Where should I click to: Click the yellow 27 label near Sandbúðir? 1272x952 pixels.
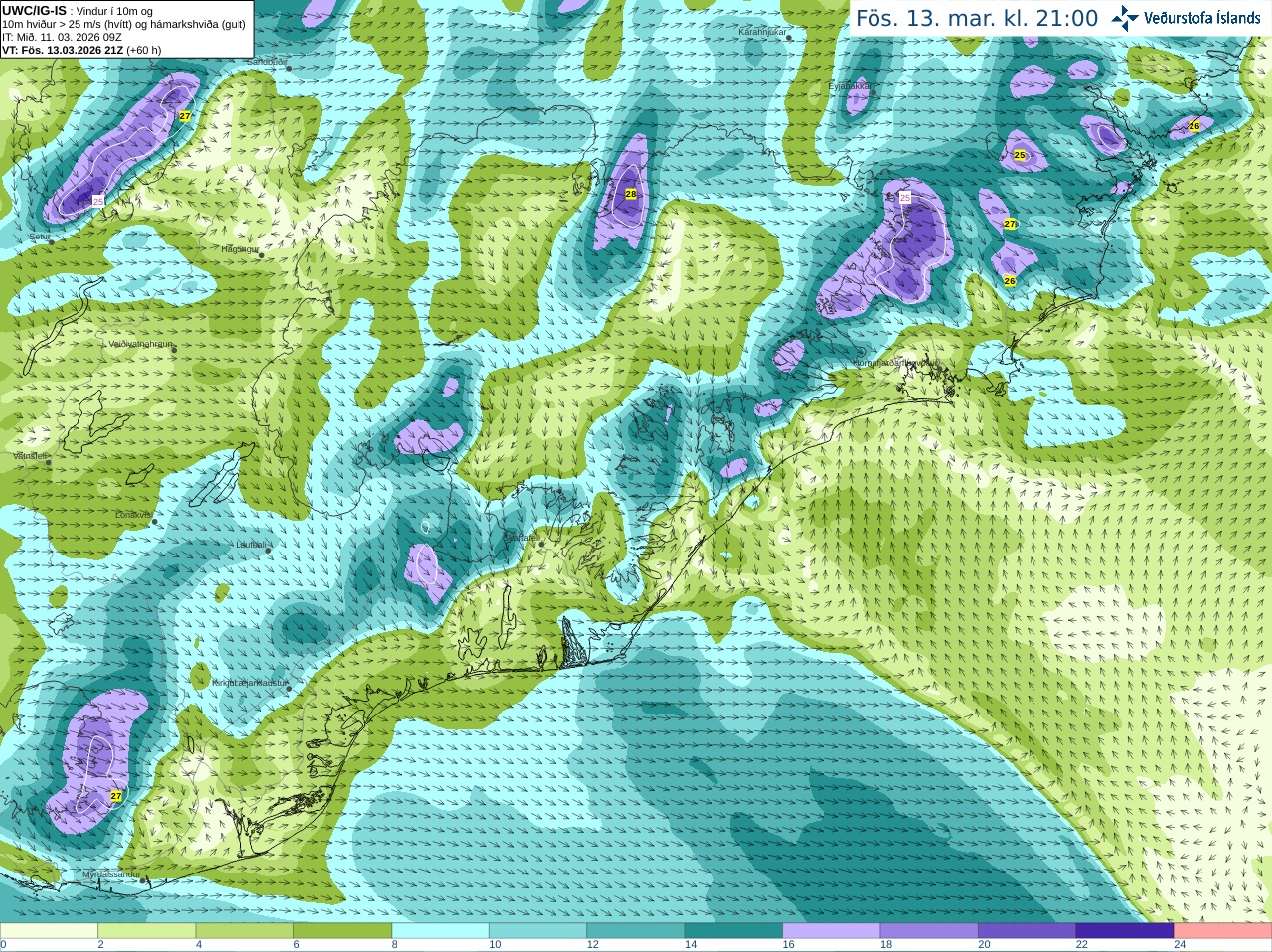(185, 116)
